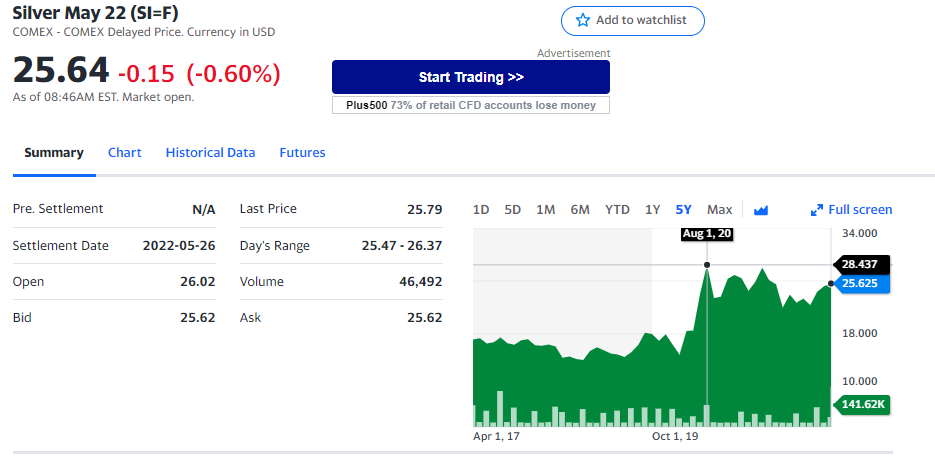
Task: Select the 5Y chart range
Action: click(x=683, y=210)
